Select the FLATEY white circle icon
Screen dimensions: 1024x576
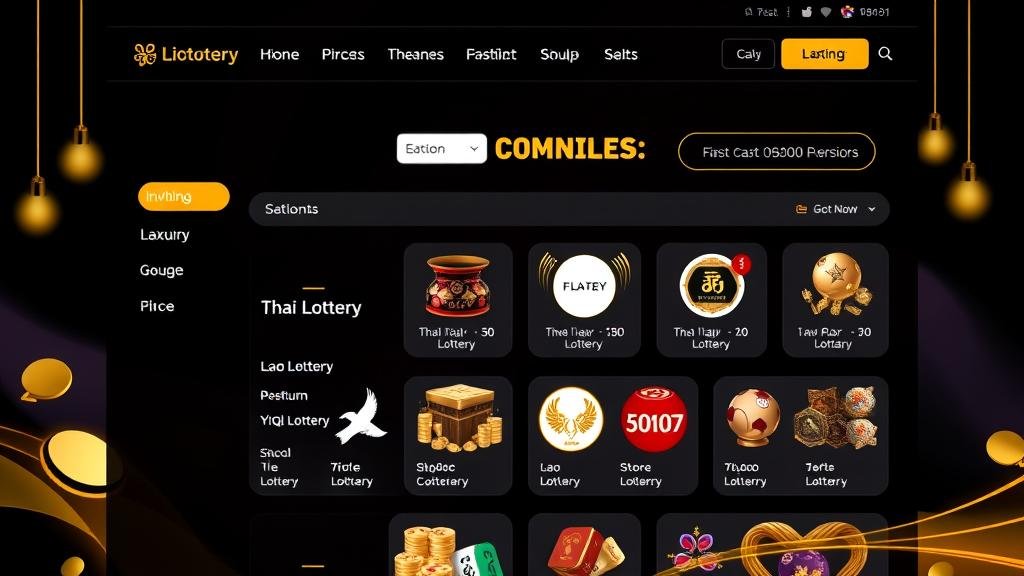click(584, 286)
